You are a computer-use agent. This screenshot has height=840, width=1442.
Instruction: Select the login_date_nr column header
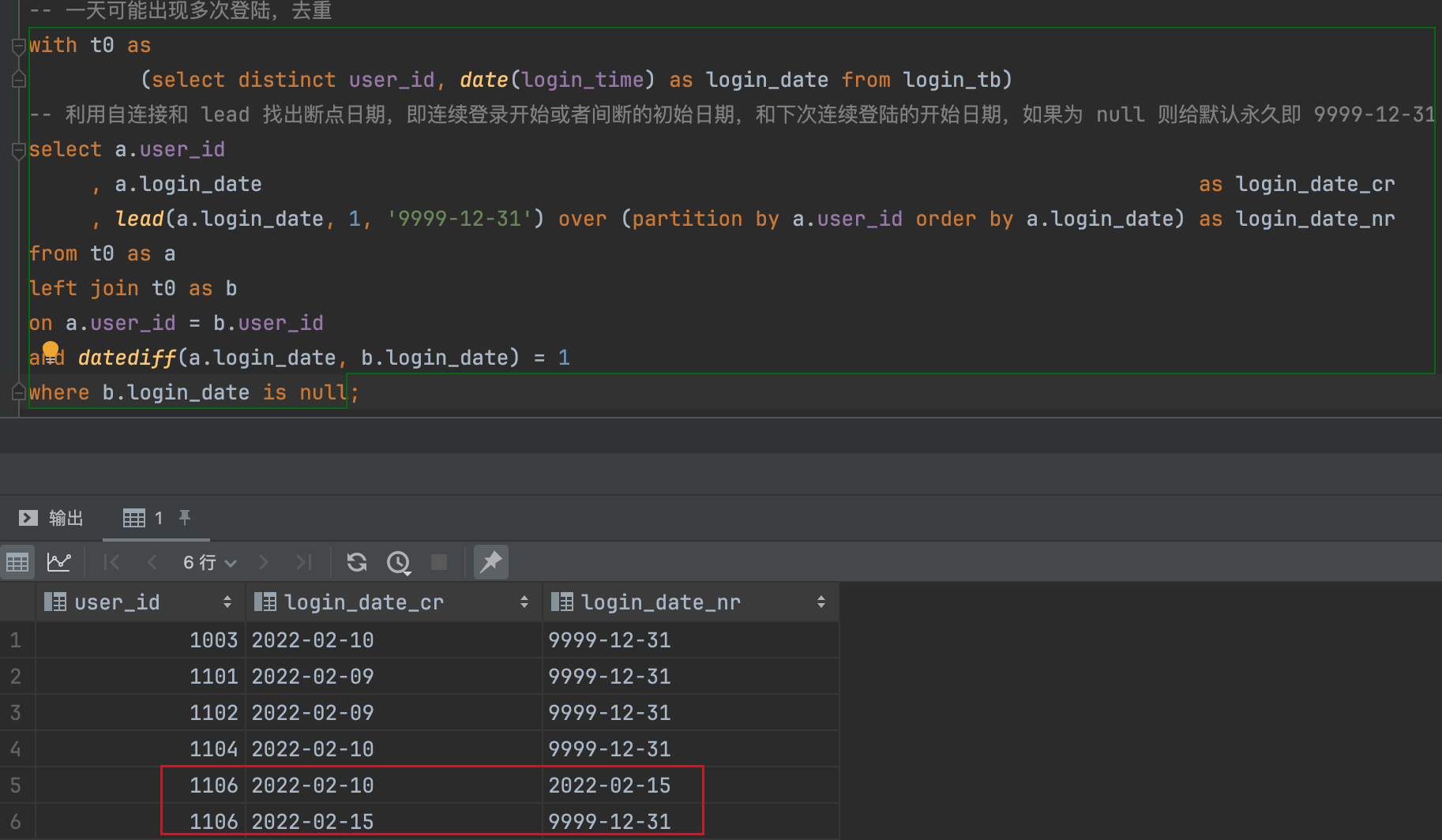tap(691, 602)
